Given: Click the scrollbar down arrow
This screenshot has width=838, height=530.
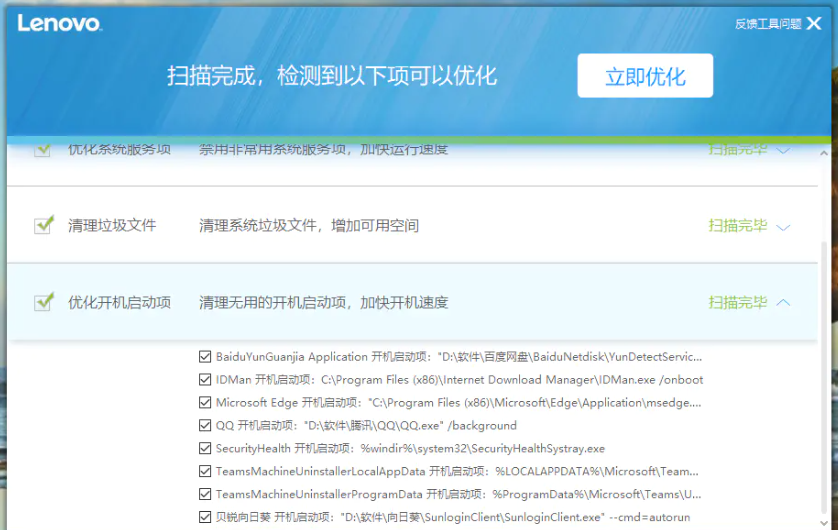Looking at the screenshot, I should (x=824, y=524).
